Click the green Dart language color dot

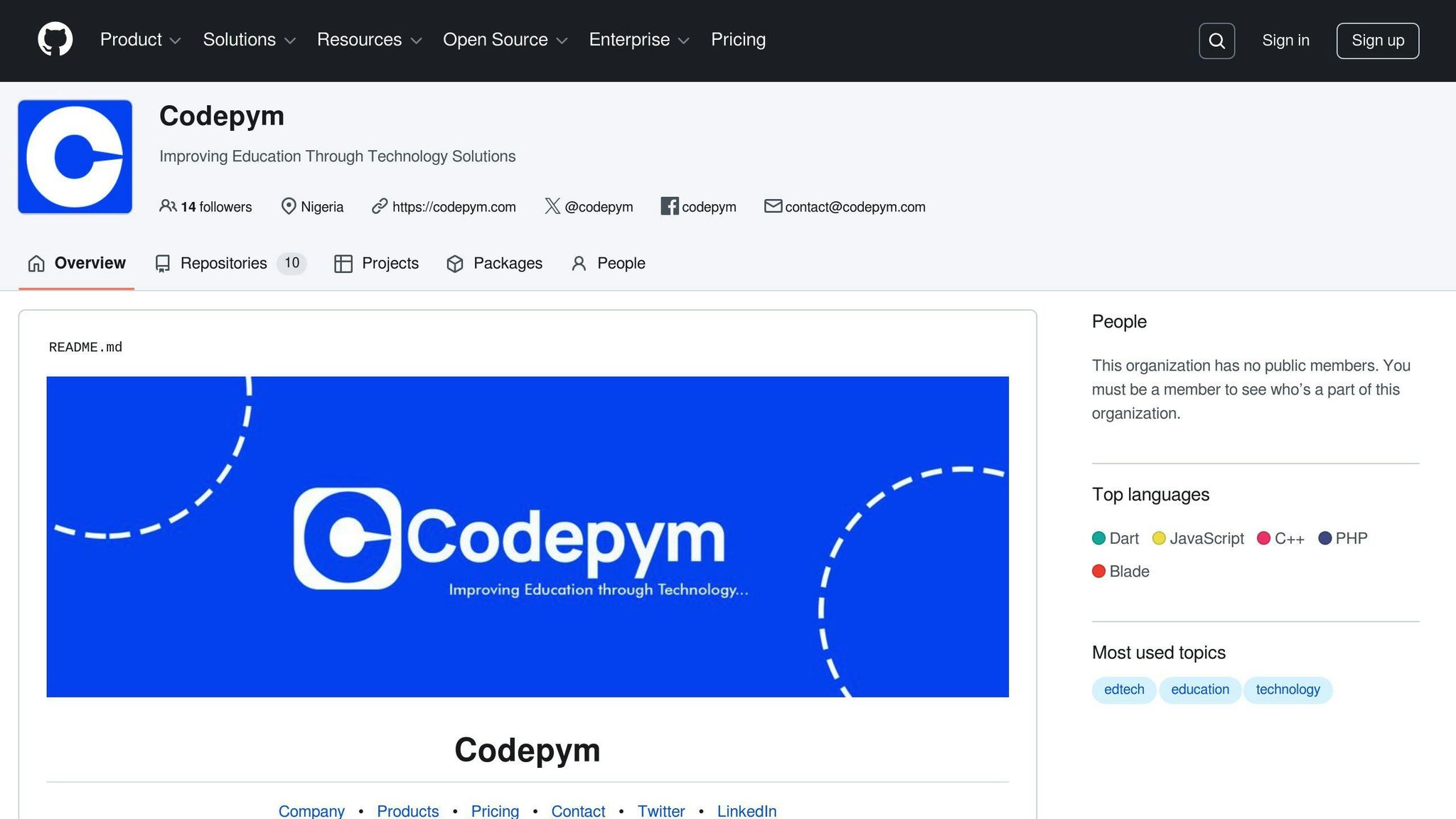1098,538
